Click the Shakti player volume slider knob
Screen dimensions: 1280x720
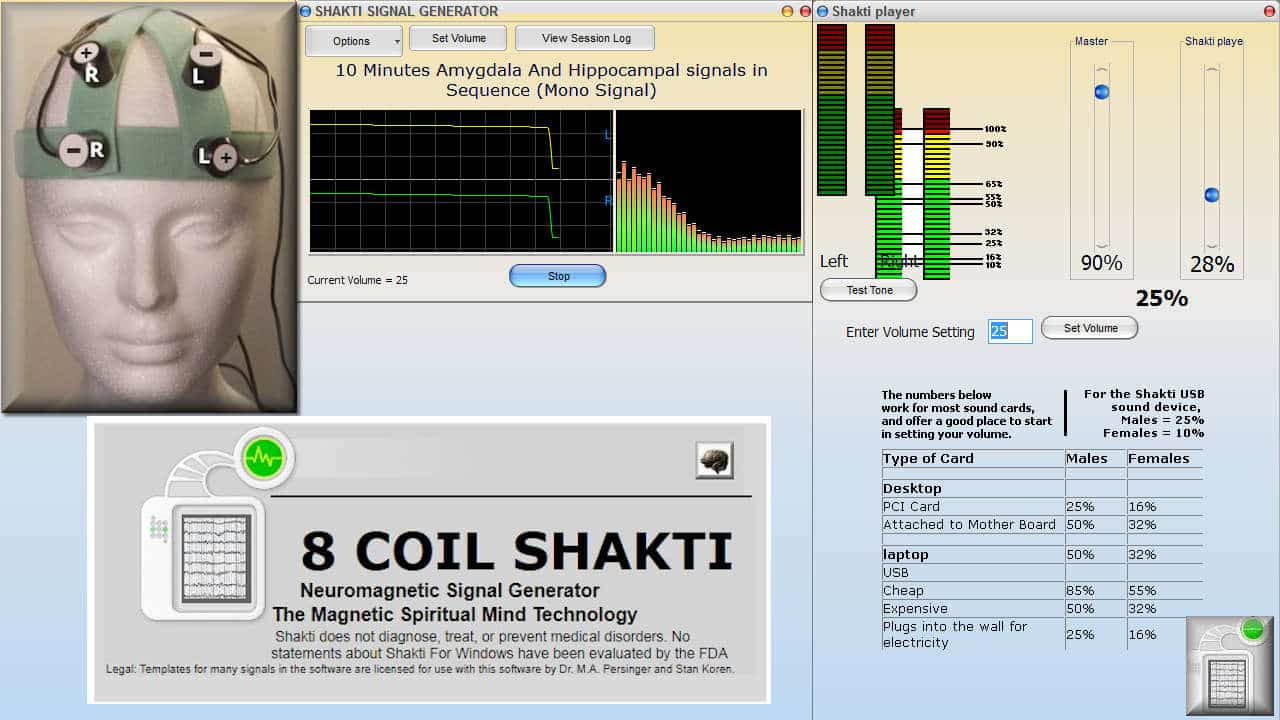(1212, 195)
